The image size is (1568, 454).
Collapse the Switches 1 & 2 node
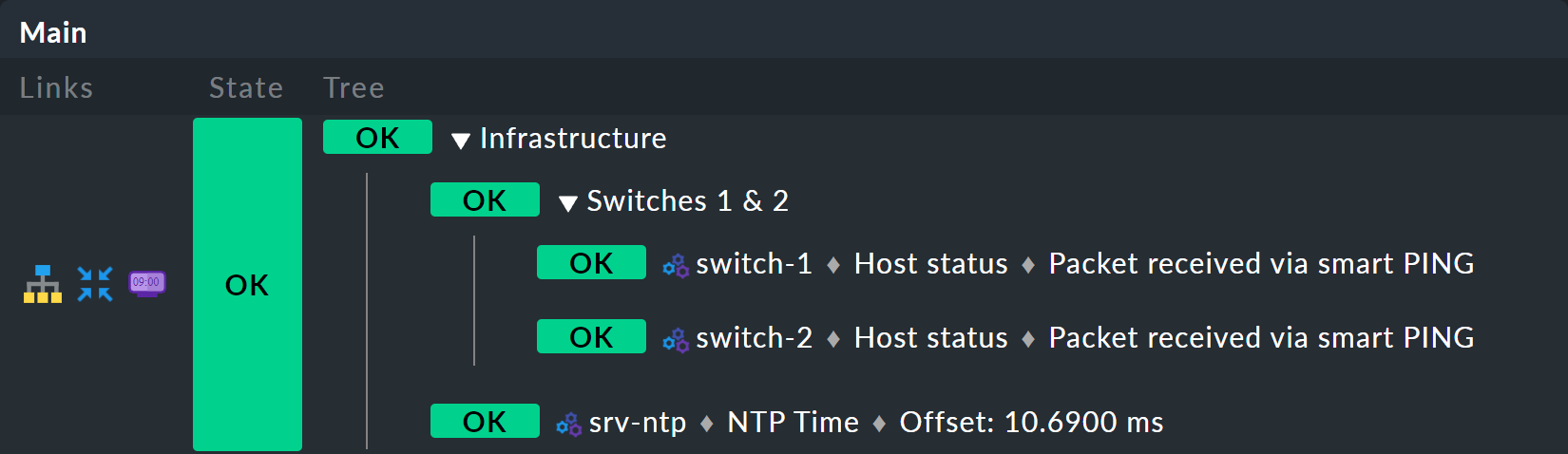coord(568,203)
